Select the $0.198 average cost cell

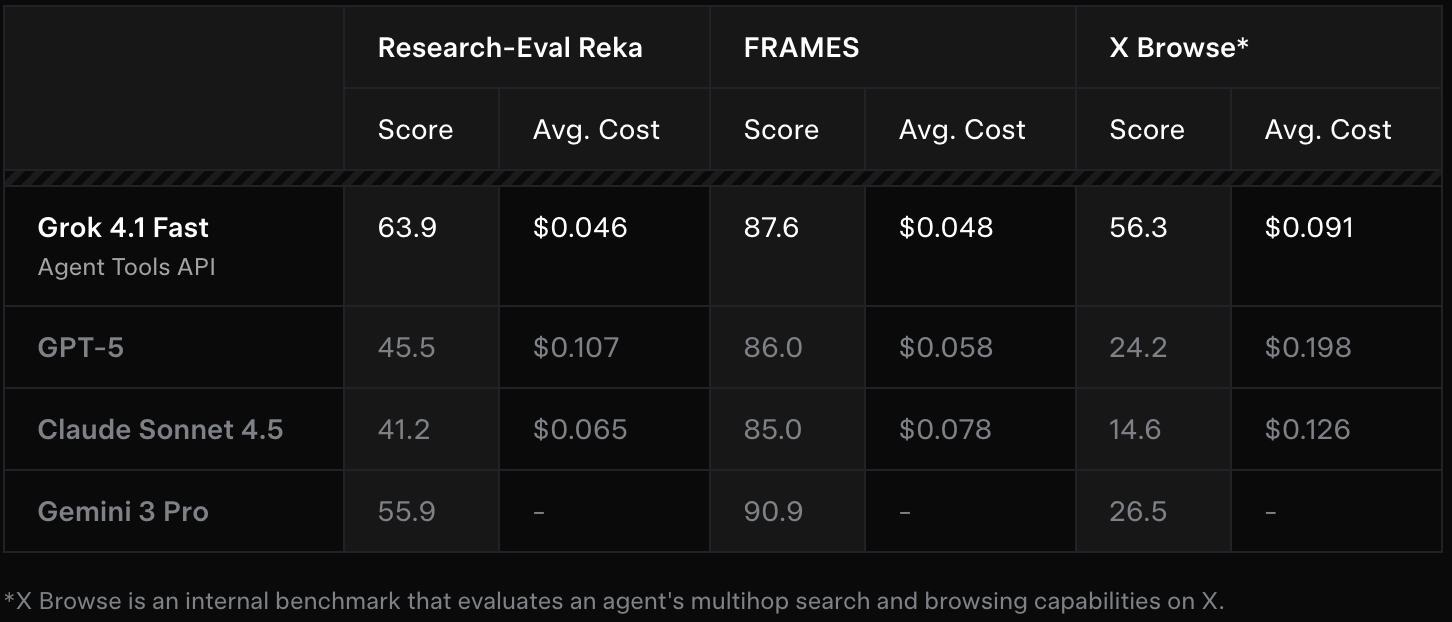pyautogui.click(x=1308, y=348)
